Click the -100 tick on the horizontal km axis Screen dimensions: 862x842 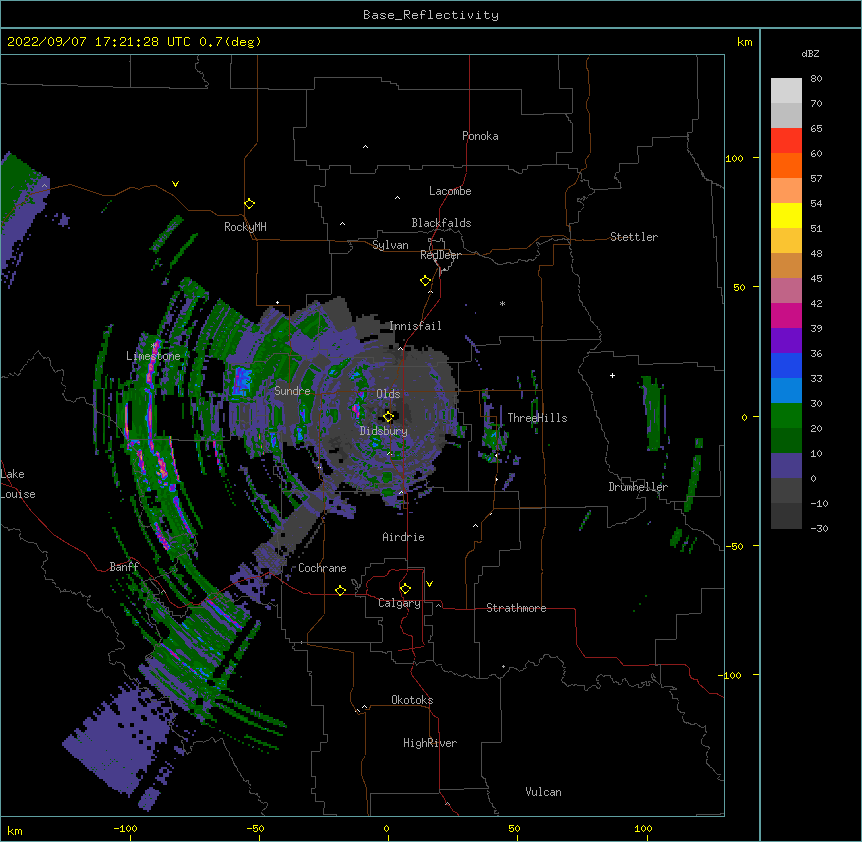pyautogui.click(x=125, y=828)
